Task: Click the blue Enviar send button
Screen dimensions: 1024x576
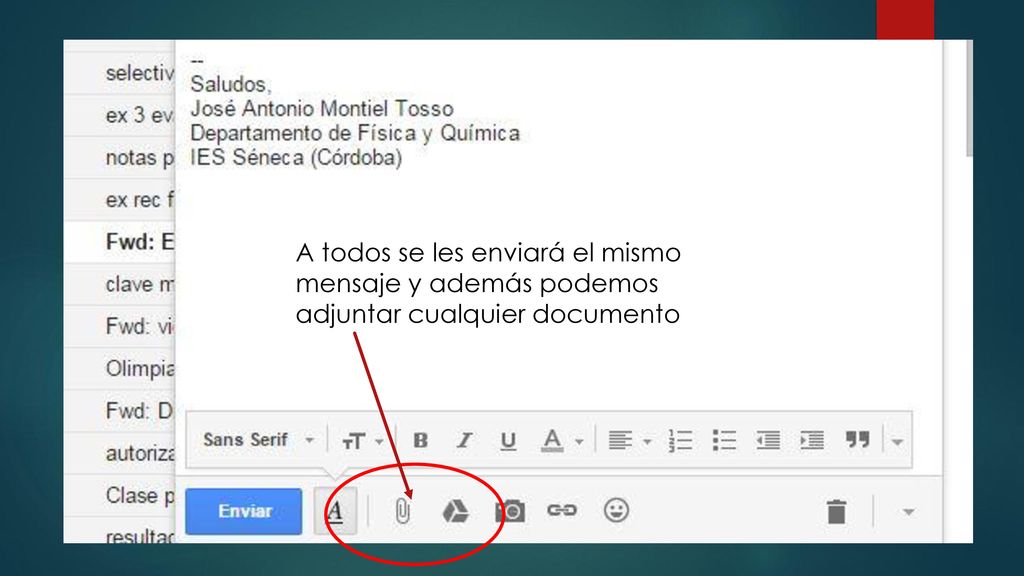Action: point(244,511)
